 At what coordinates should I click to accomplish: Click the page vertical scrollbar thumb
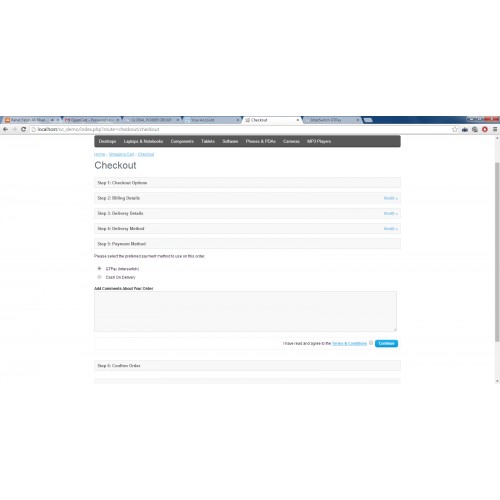click(497, 252)
